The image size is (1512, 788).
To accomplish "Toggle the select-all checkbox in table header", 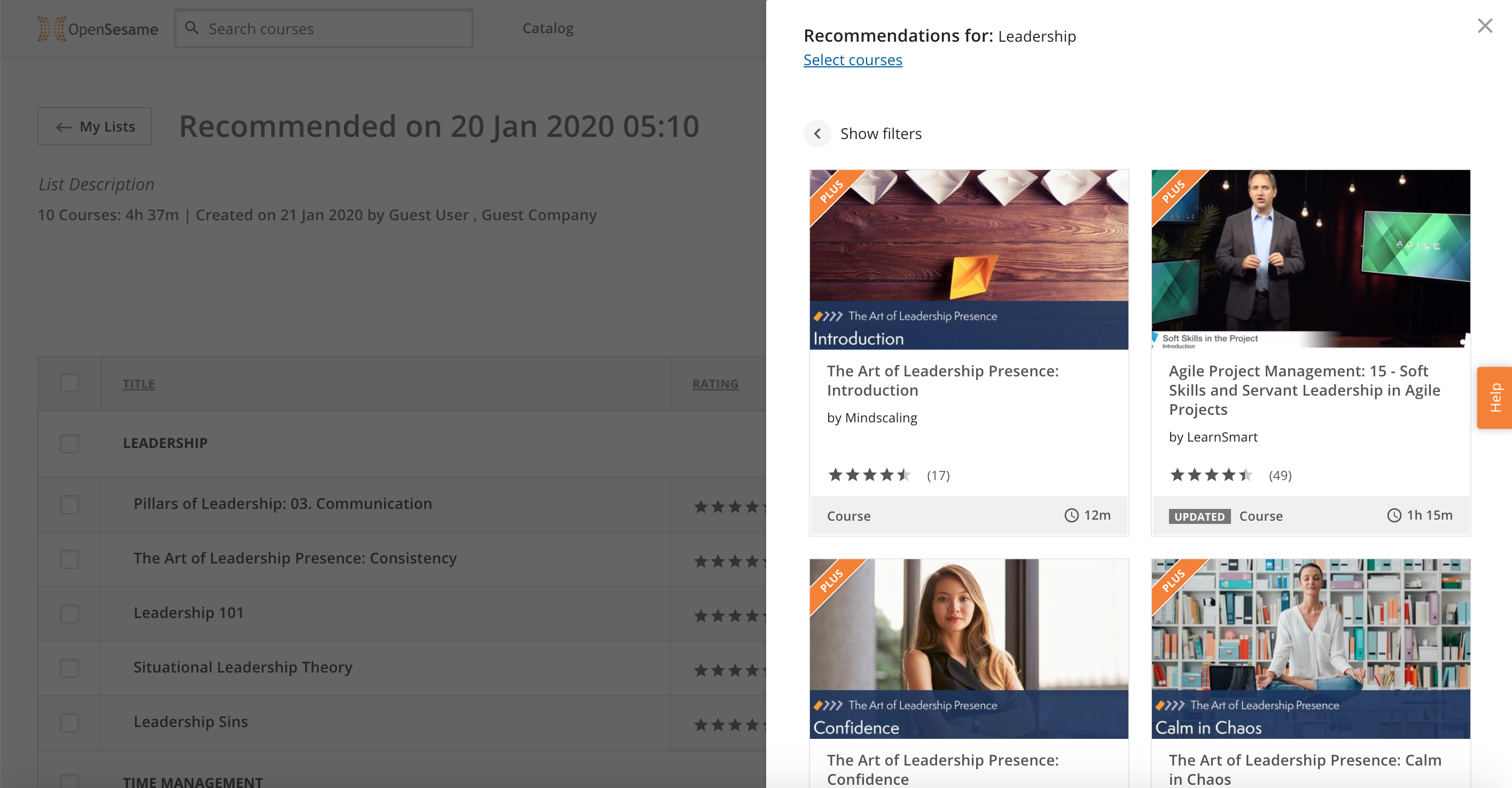I will 69,383.
